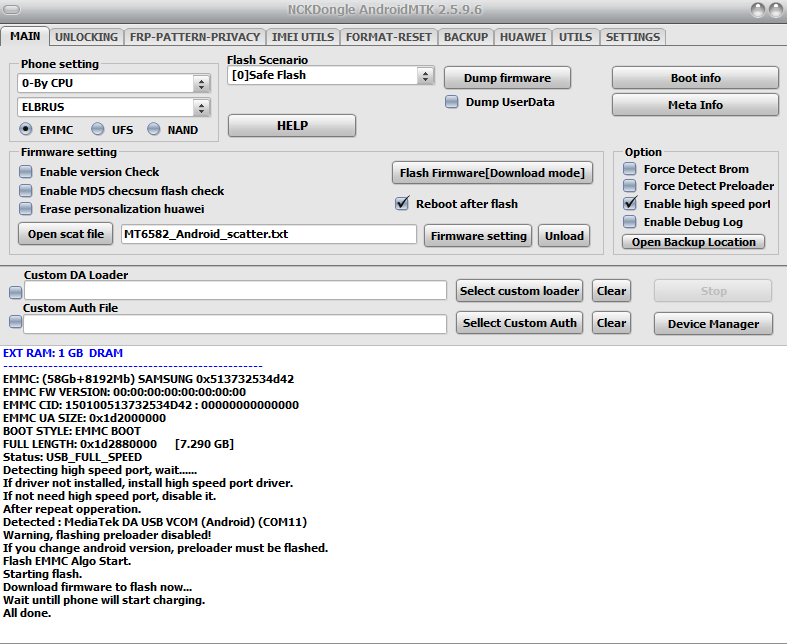The image size is (787, 644).
Task: Select the MAIN tab
Action: [25, 36]
